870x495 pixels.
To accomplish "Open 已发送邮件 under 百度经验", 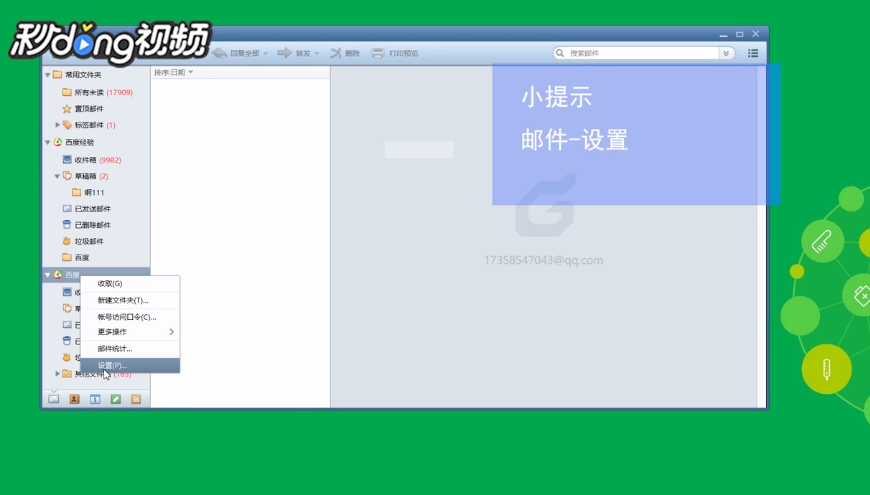I will click(87, 209).
